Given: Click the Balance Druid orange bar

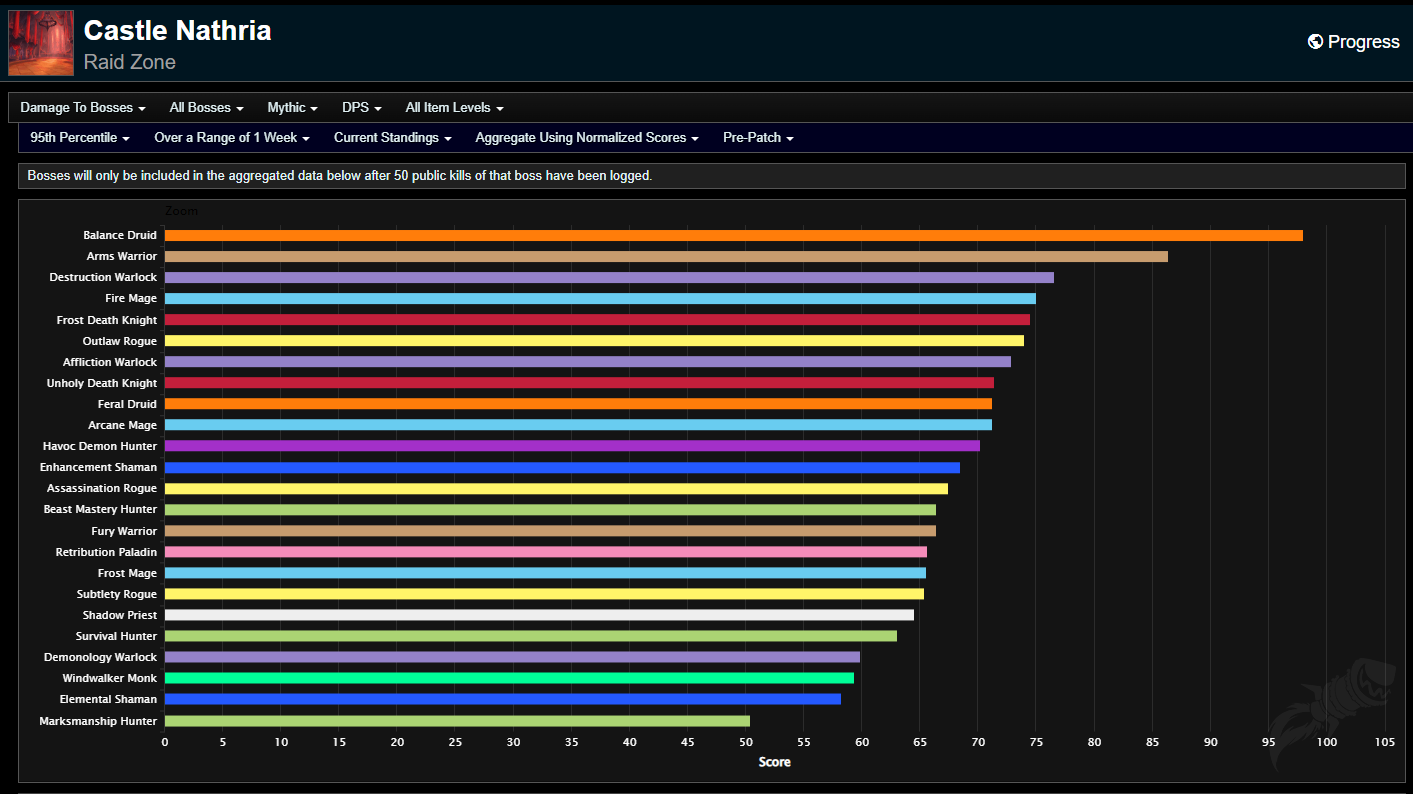Looking at the screenshot, I should pos(734,235).
